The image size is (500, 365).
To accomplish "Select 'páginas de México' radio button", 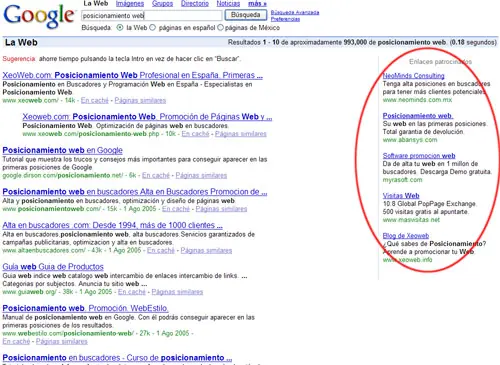I will (x=220, y=28).
